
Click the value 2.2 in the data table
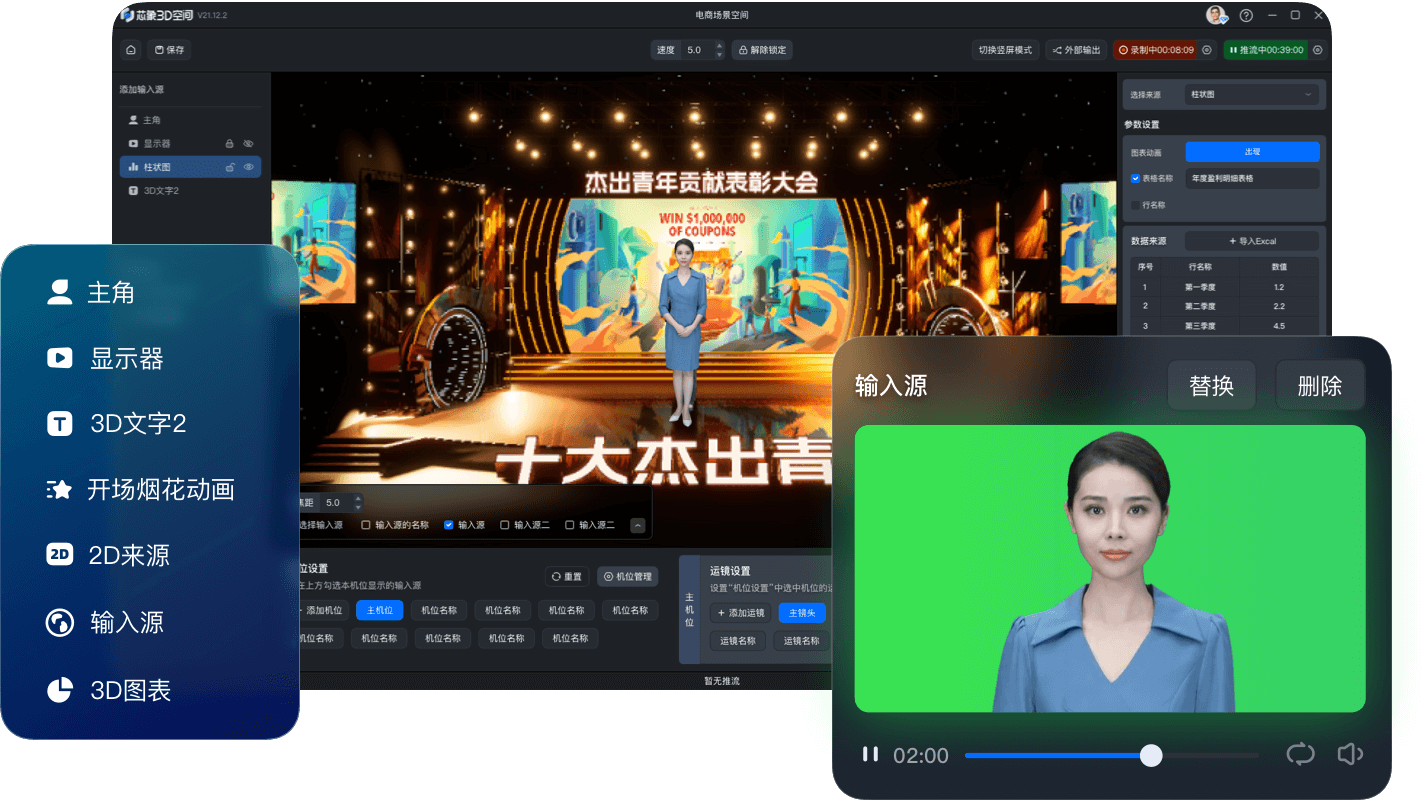coord(1279,306)
